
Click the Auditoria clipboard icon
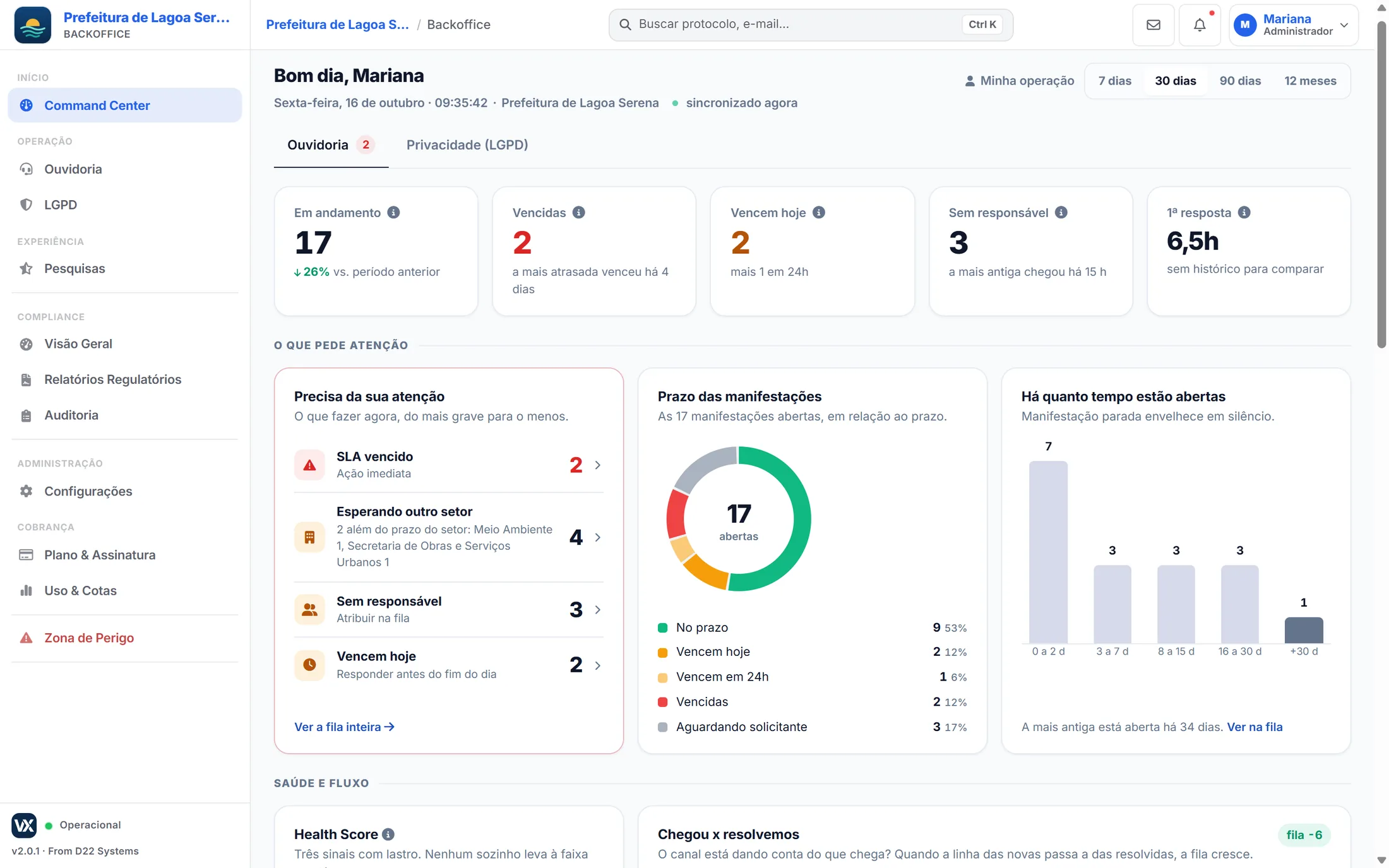coord(26,415)
